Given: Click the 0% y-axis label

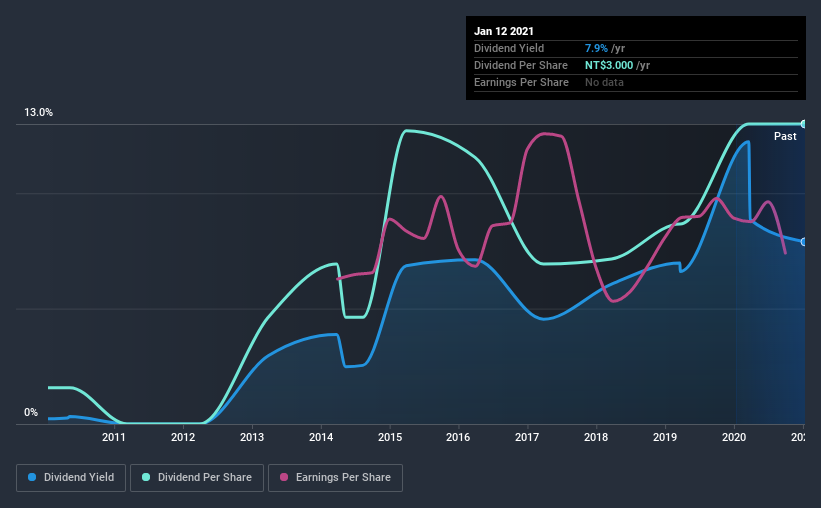Looking at the screenshot, I should 31,413.
